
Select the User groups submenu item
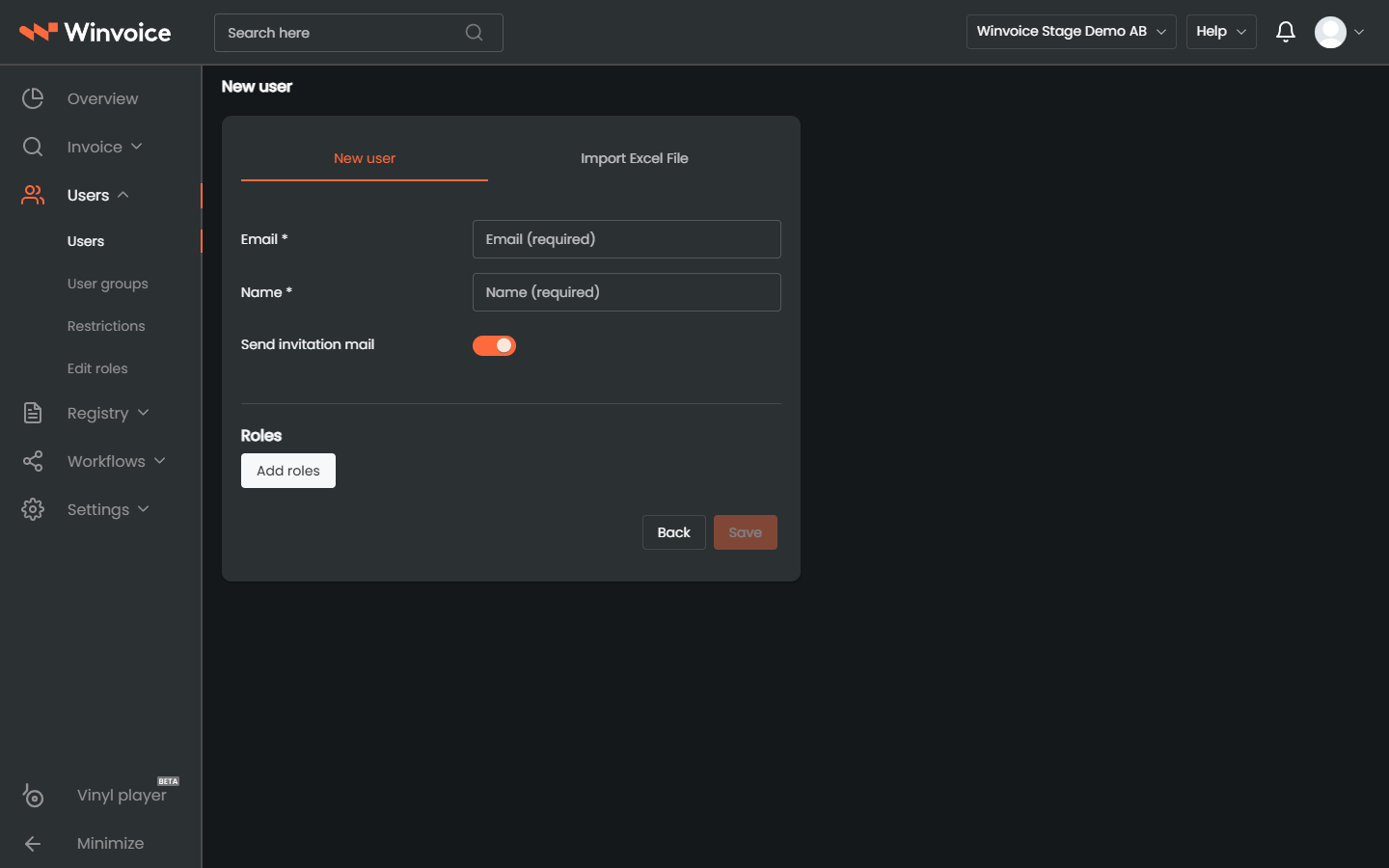[x=108, y=284]
